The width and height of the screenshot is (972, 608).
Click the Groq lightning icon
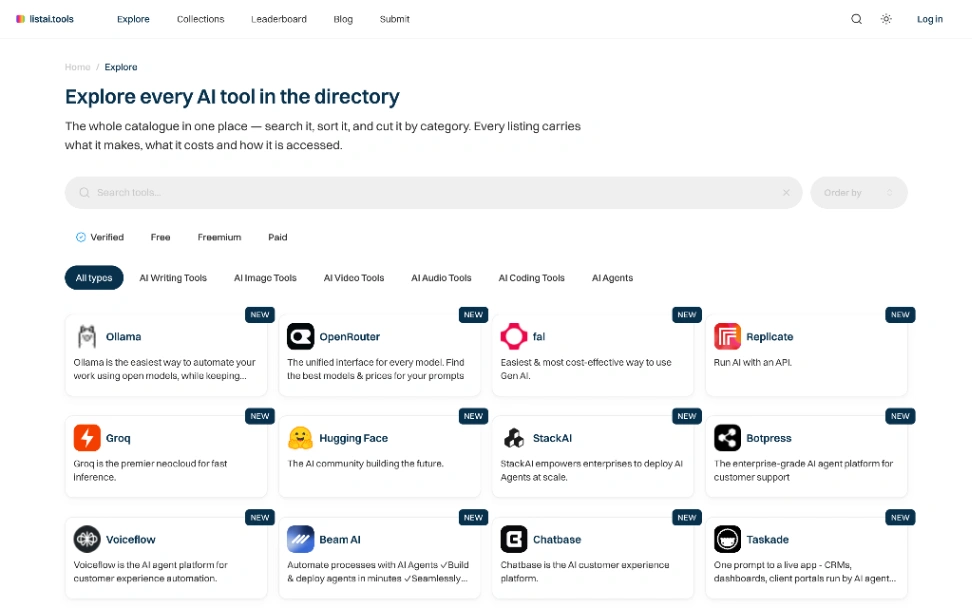click(x=87, y=438)
